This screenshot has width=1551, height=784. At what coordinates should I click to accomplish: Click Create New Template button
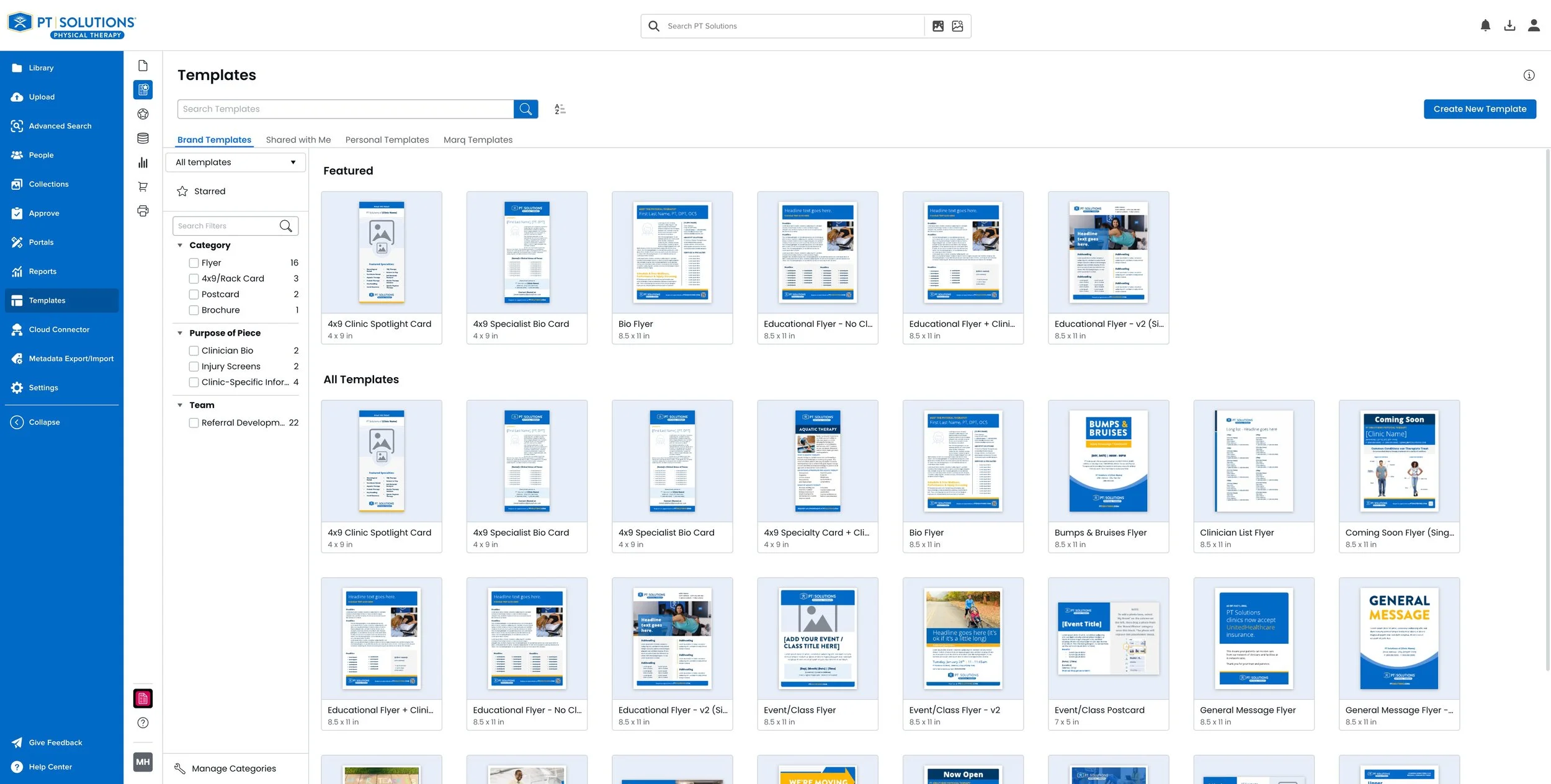1479,109
